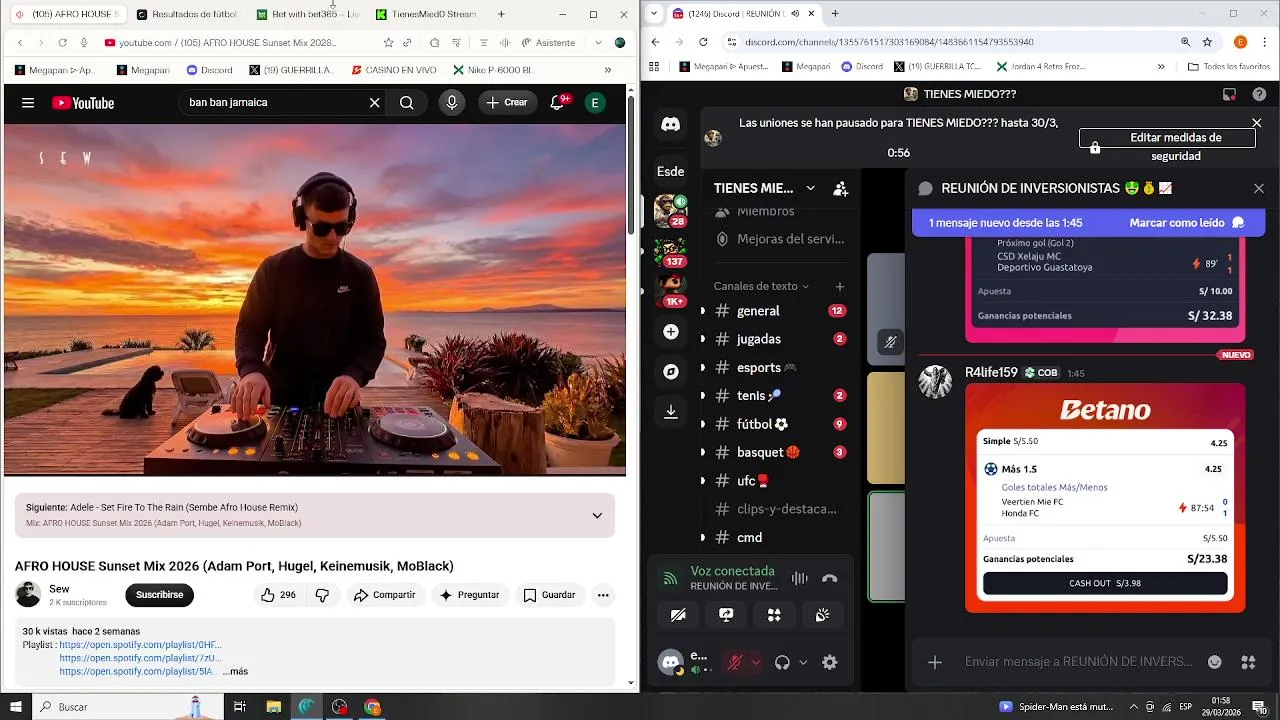Turn on camera in Discord voice panel

tap(678, 615)
